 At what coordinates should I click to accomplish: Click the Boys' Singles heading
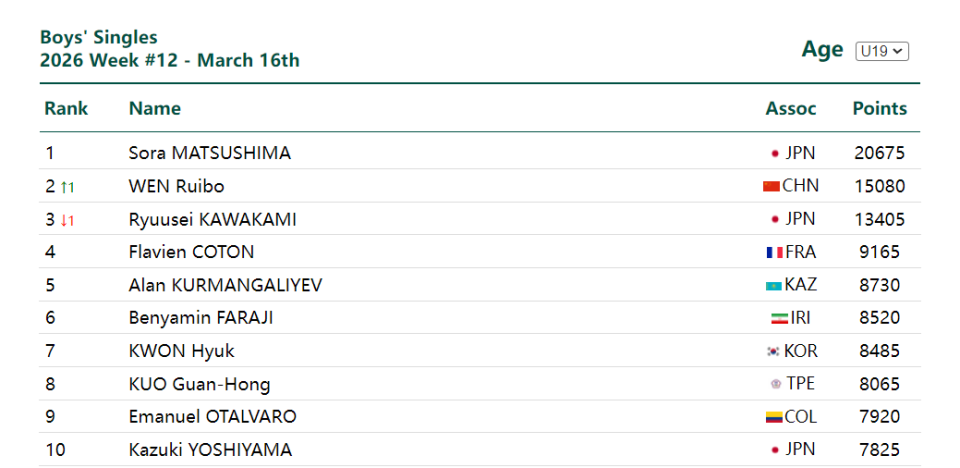coord(98,37)
